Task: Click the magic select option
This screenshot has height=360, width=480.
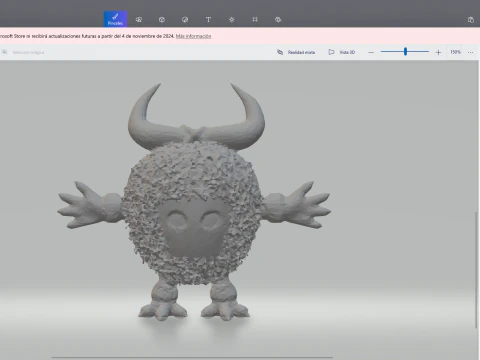Action: pos(23,52)
